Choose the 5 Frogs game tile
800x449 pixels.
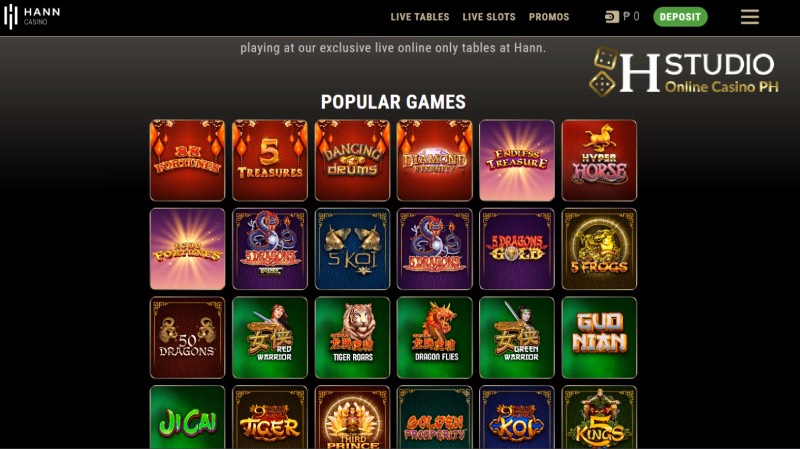[x=599, y=249]
